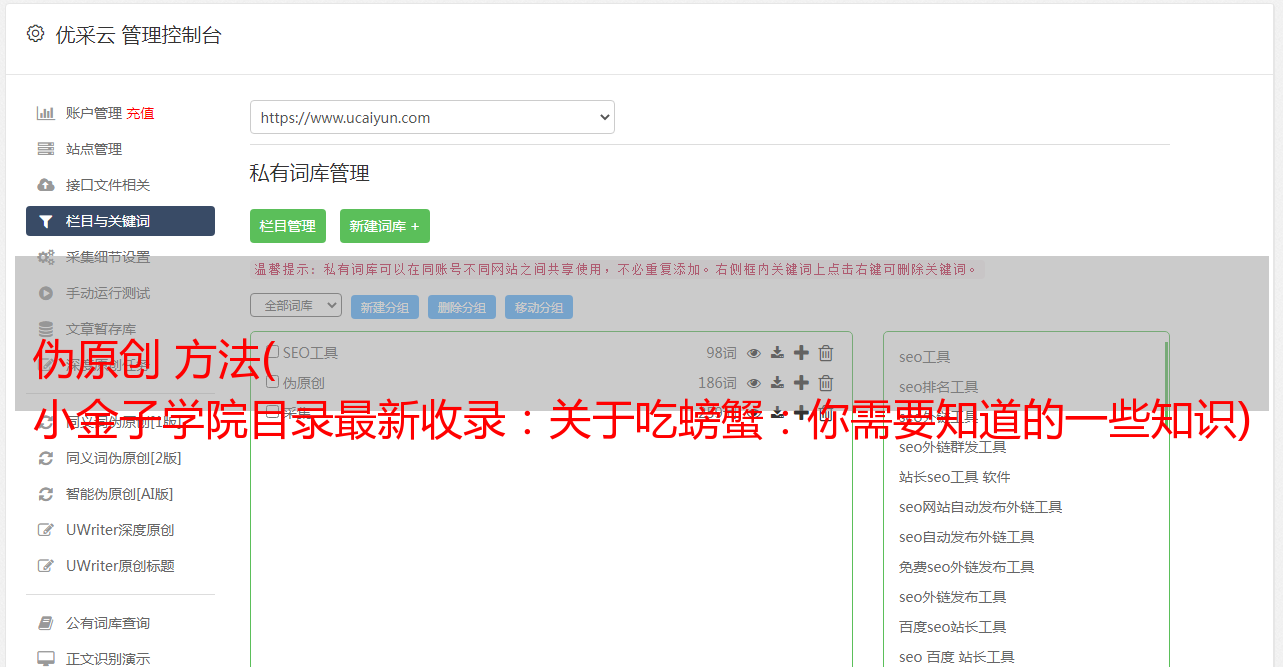Open 接口文件相关 in sidebar
The width and height of the screenshot is (1283, 667).
(x=108, y=185)
